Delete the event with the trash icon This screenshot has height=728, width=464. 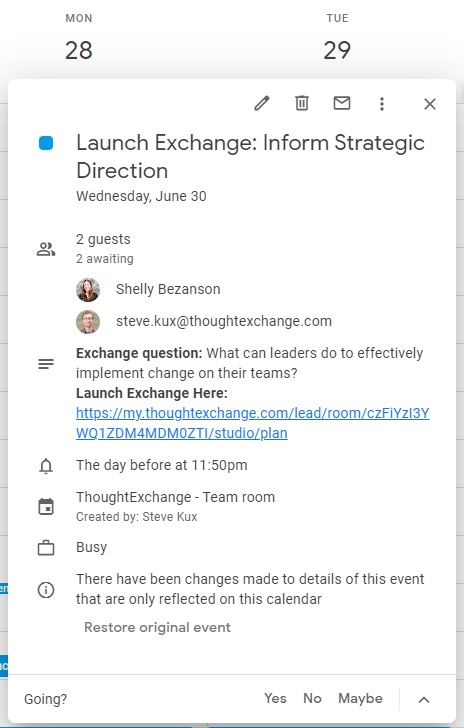[302, 103]
